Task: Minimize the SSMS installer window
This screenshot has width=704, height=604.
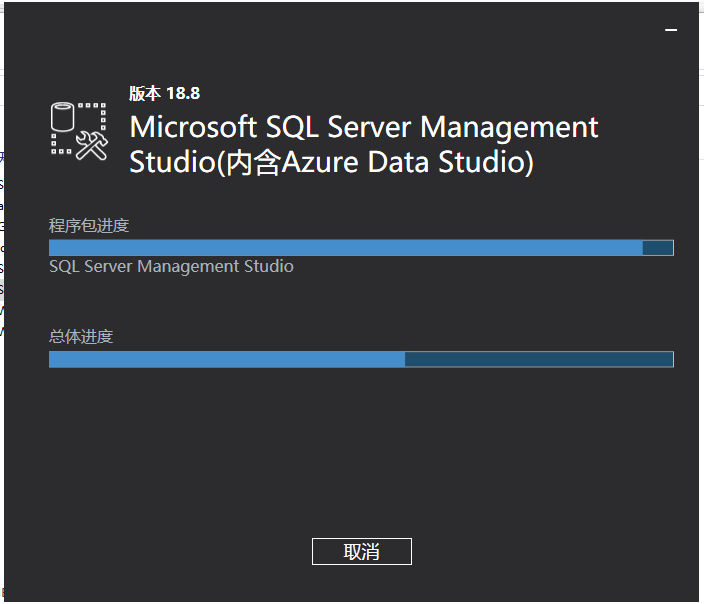Action: point(671,30)
